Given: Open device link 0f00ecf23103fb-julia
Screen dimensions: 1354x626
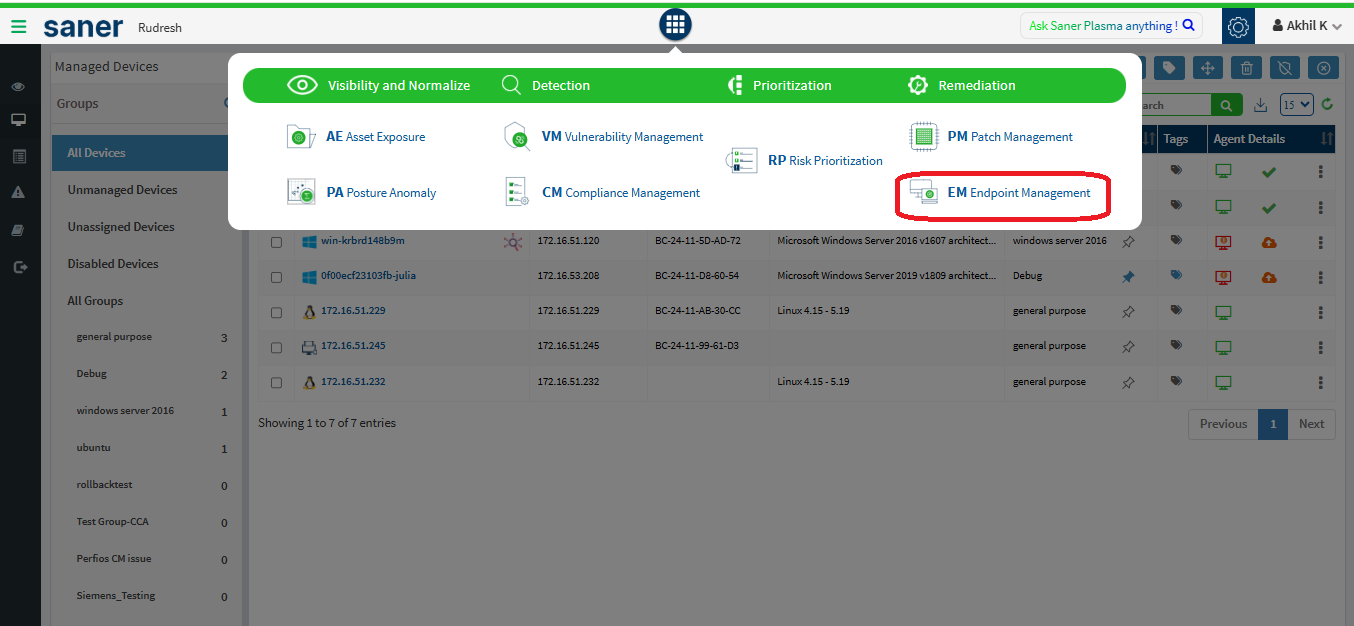Looking at the screenshot, I should click(368, 276).
